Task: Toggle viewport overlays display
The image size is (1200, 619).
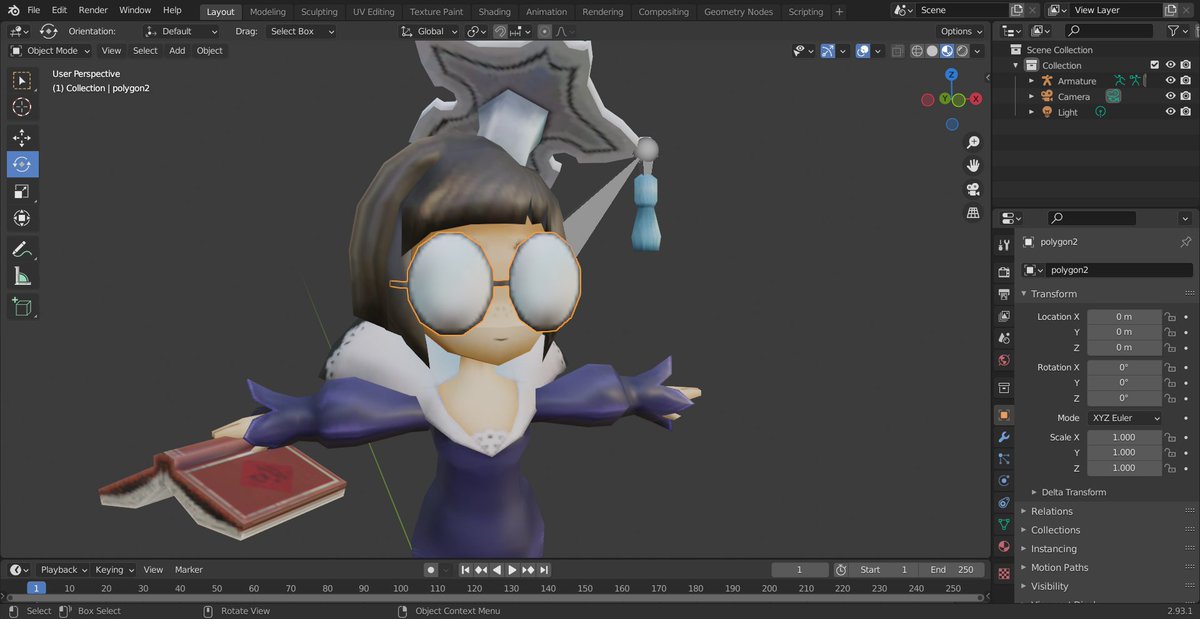Action: [862, 51]
